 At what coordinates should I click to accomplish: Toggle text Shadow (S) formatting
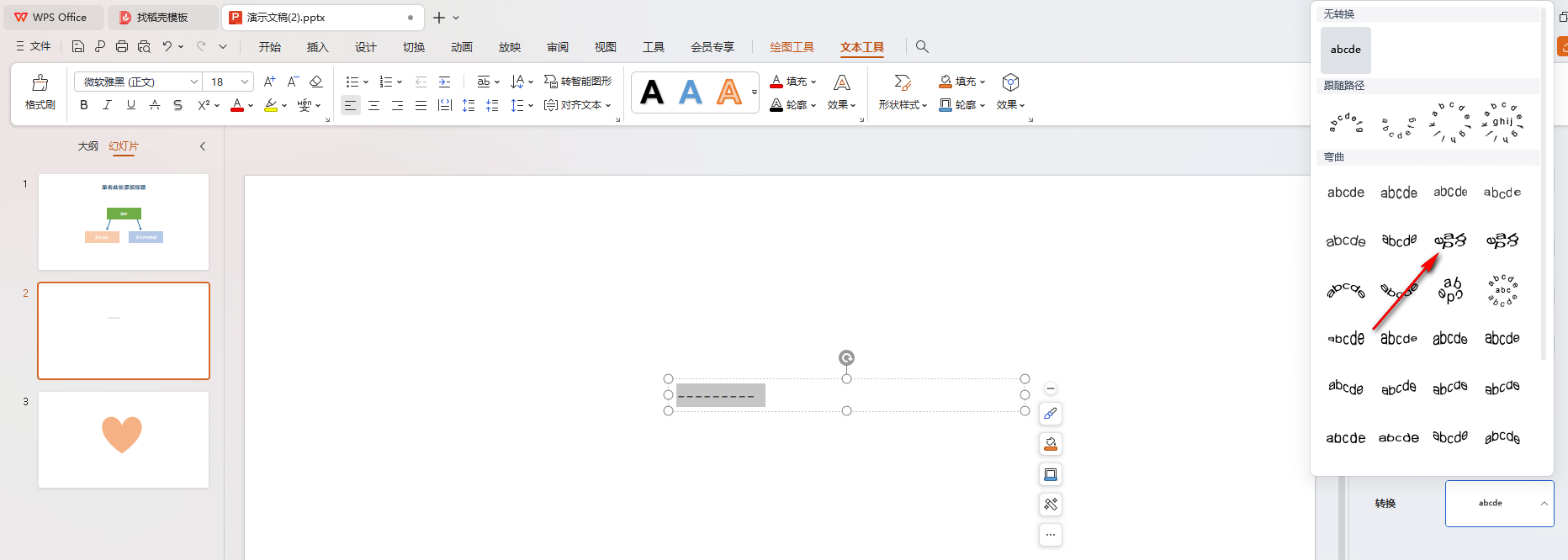click(177, 105)
